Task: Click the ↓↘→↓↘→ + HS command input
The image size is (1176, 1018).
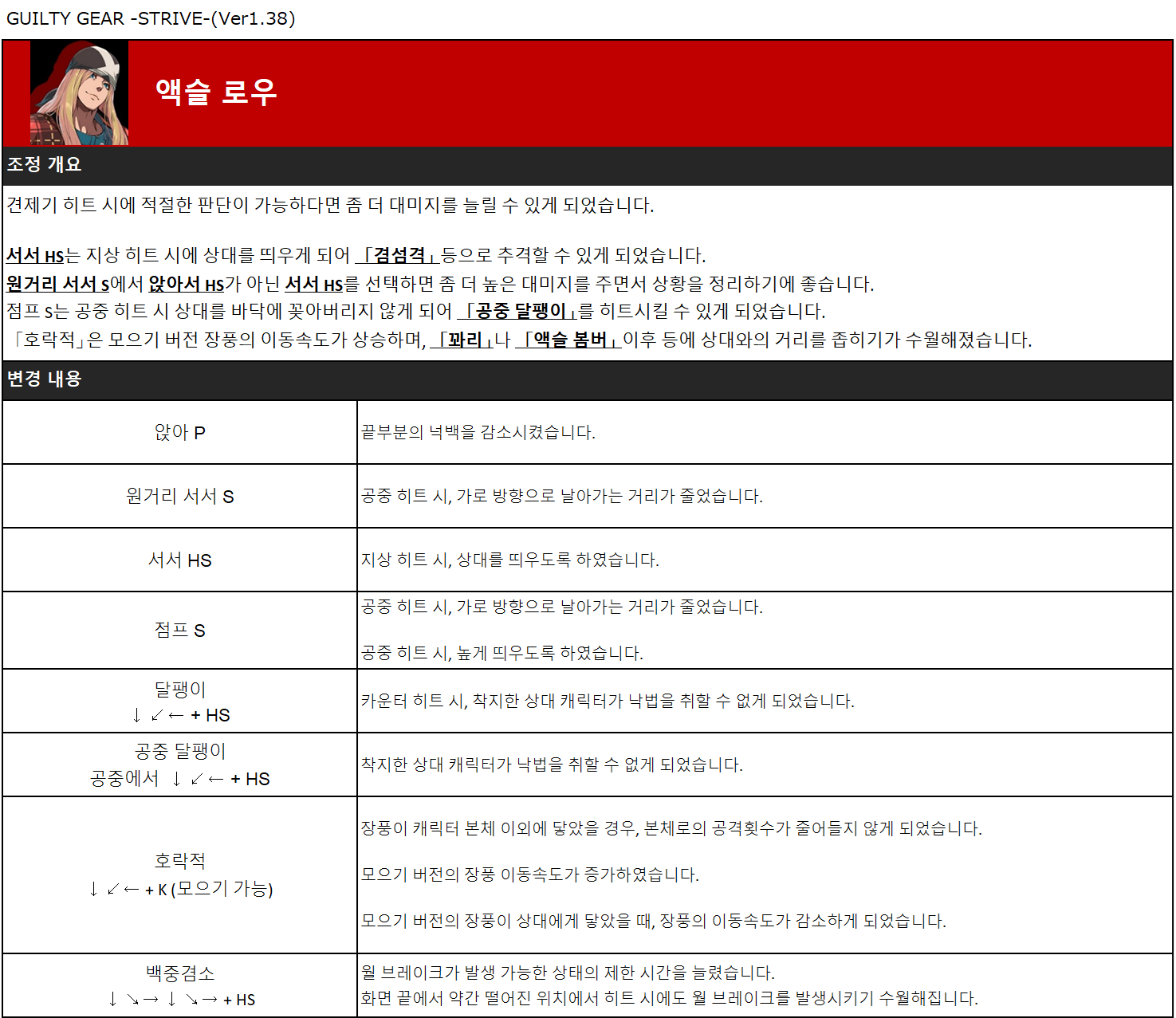Action: 180,1000
